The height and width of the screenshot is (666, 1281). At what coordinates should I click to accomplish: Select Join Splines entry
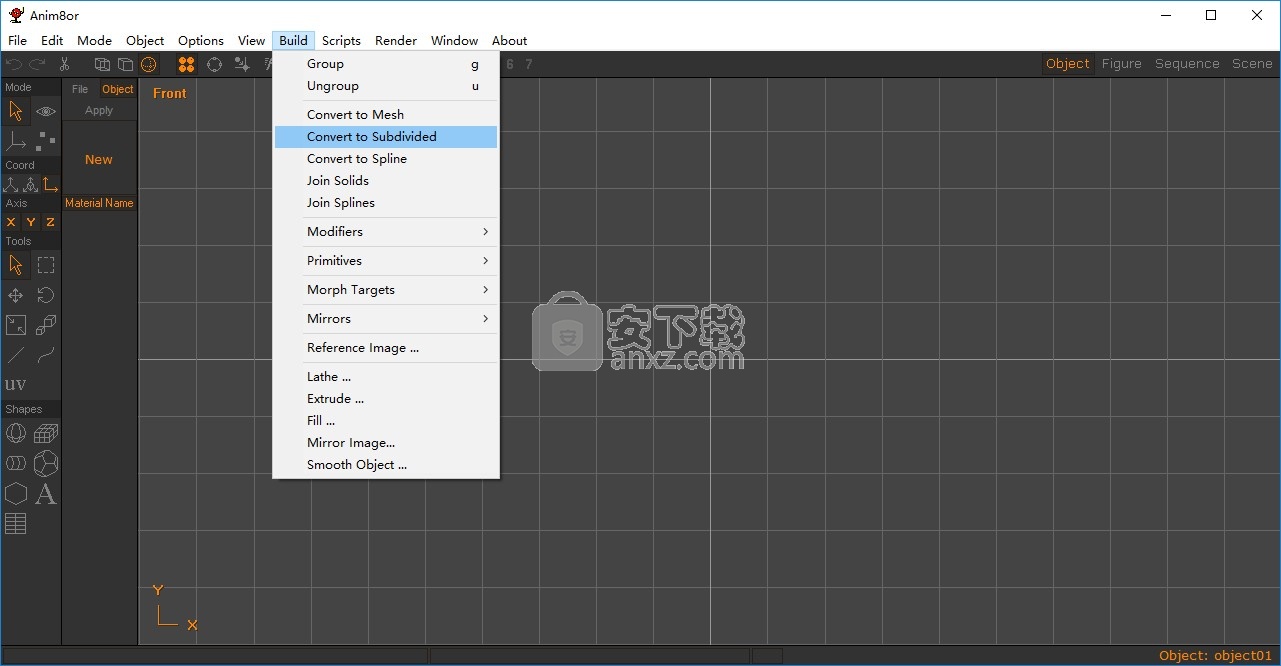(x=386, y=202)
